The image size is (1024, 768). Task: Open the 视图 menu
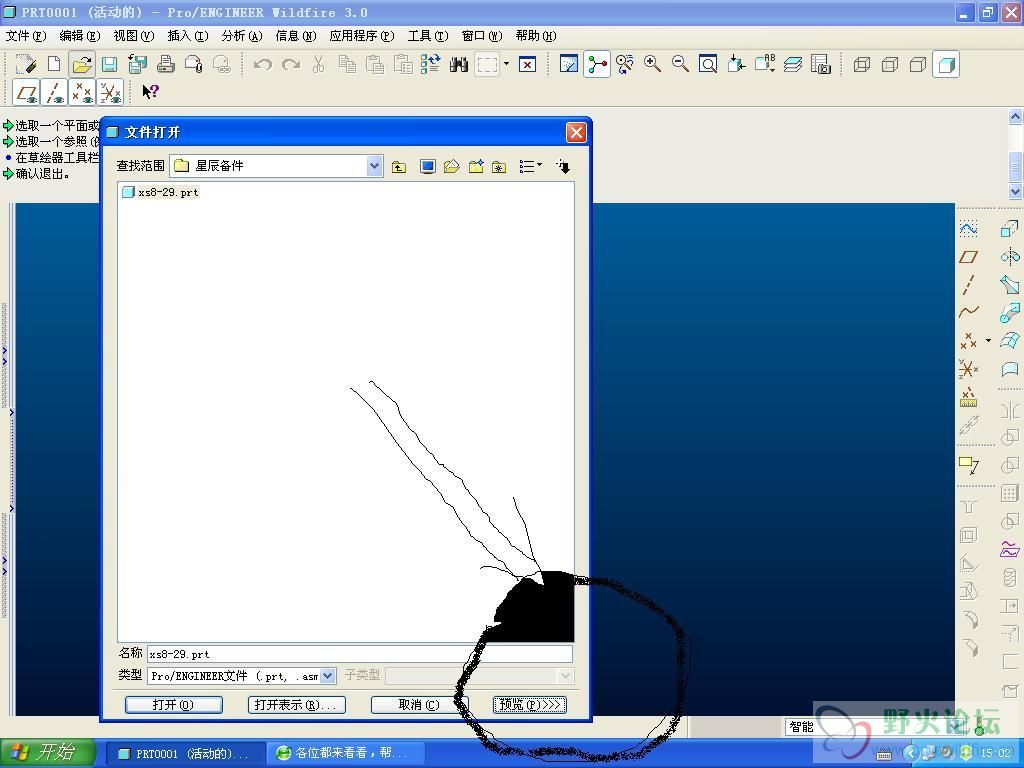point(134,36)
